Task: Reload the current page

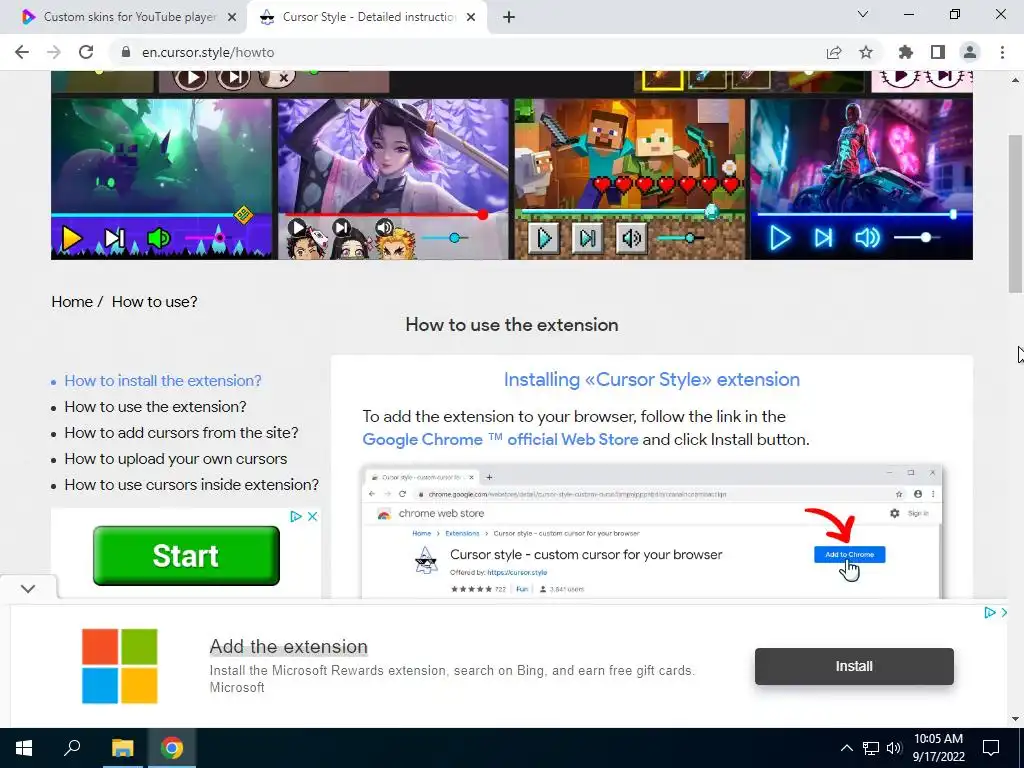Action: tap(86, 52)
